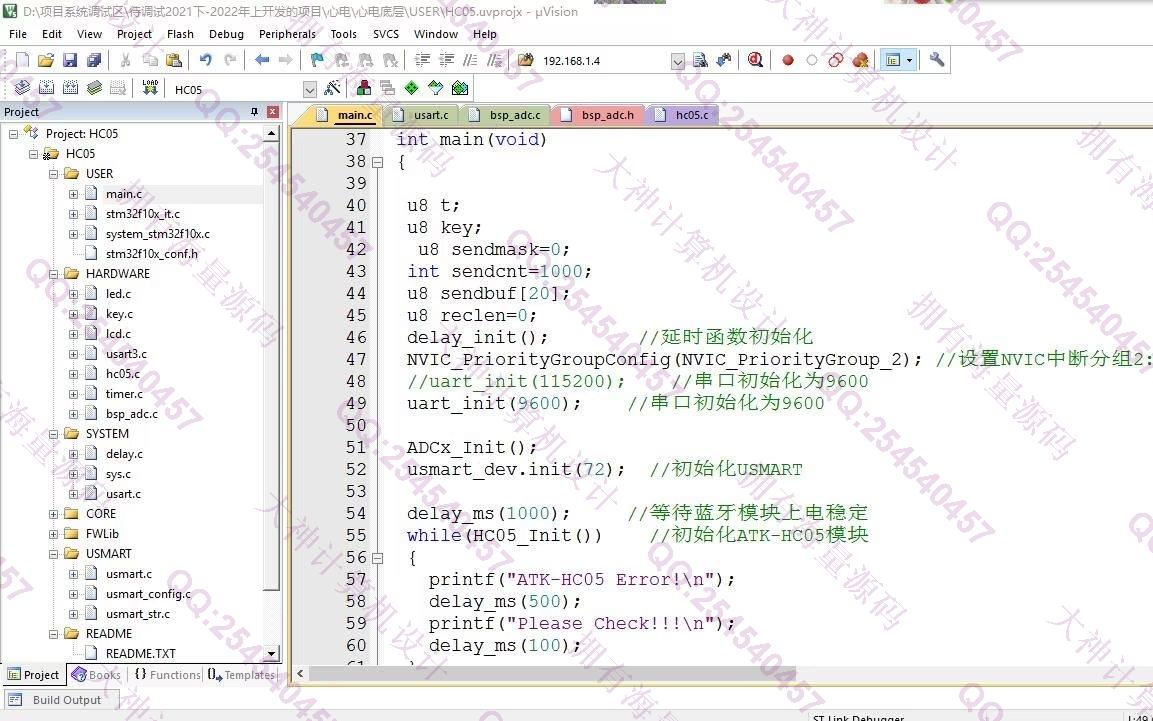Open Manage Project Items icon
Screen dimensions: 1153x721
[363, 88]
